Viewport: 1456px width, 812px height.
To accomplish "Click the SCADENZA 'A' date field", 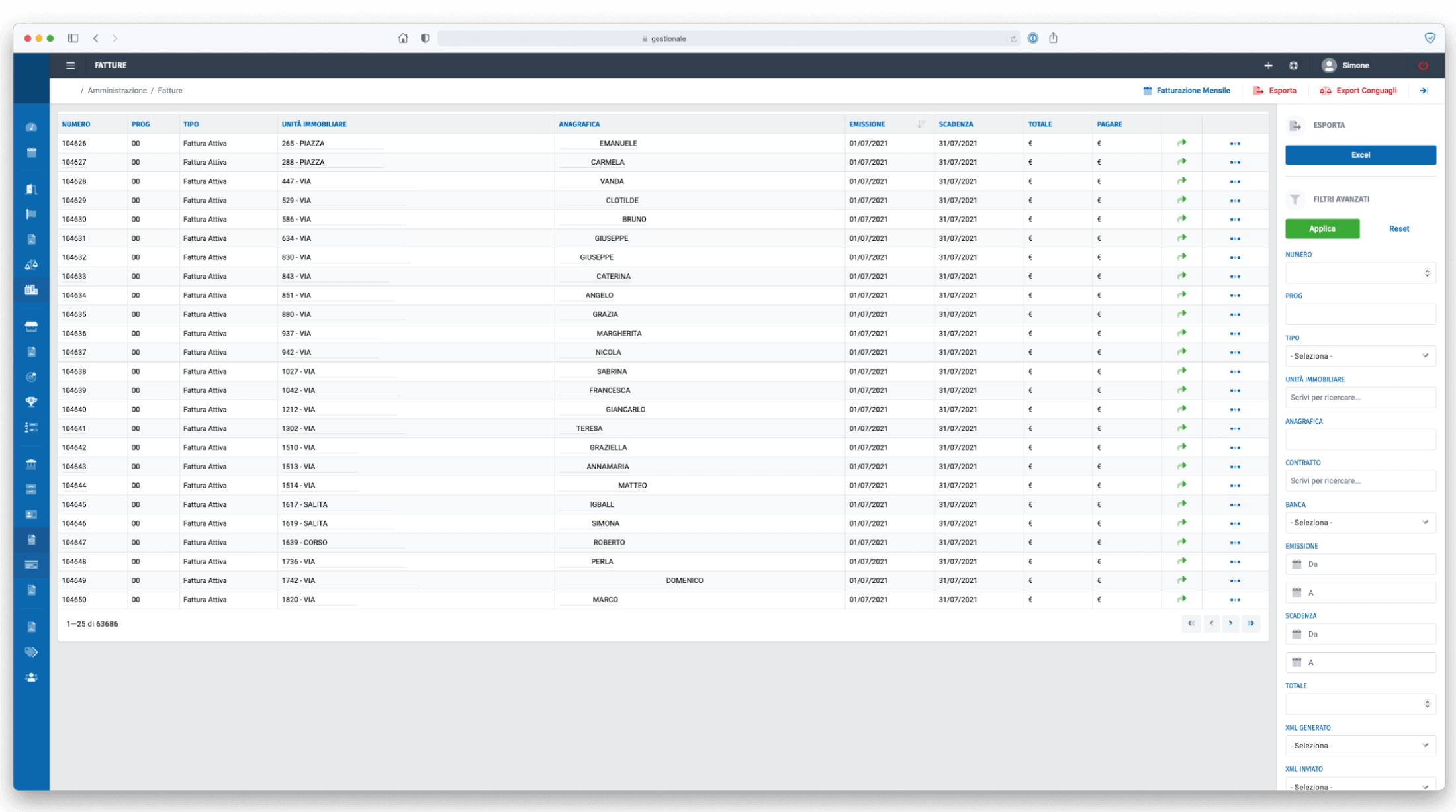I will click(1360, 662).
